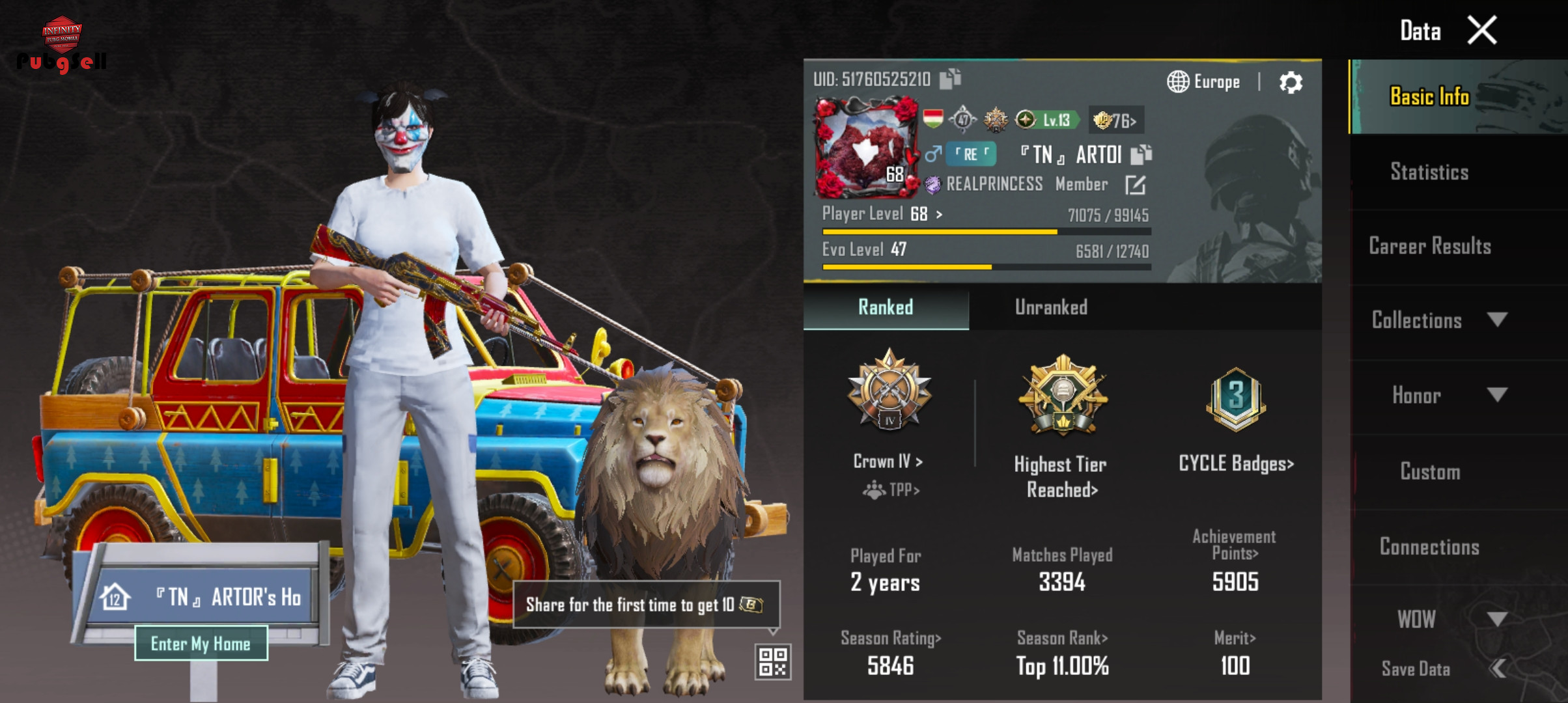Click the Highest Tier Reached emblem
Screen dimensions: 1568x703
[x=1062, y=394]
